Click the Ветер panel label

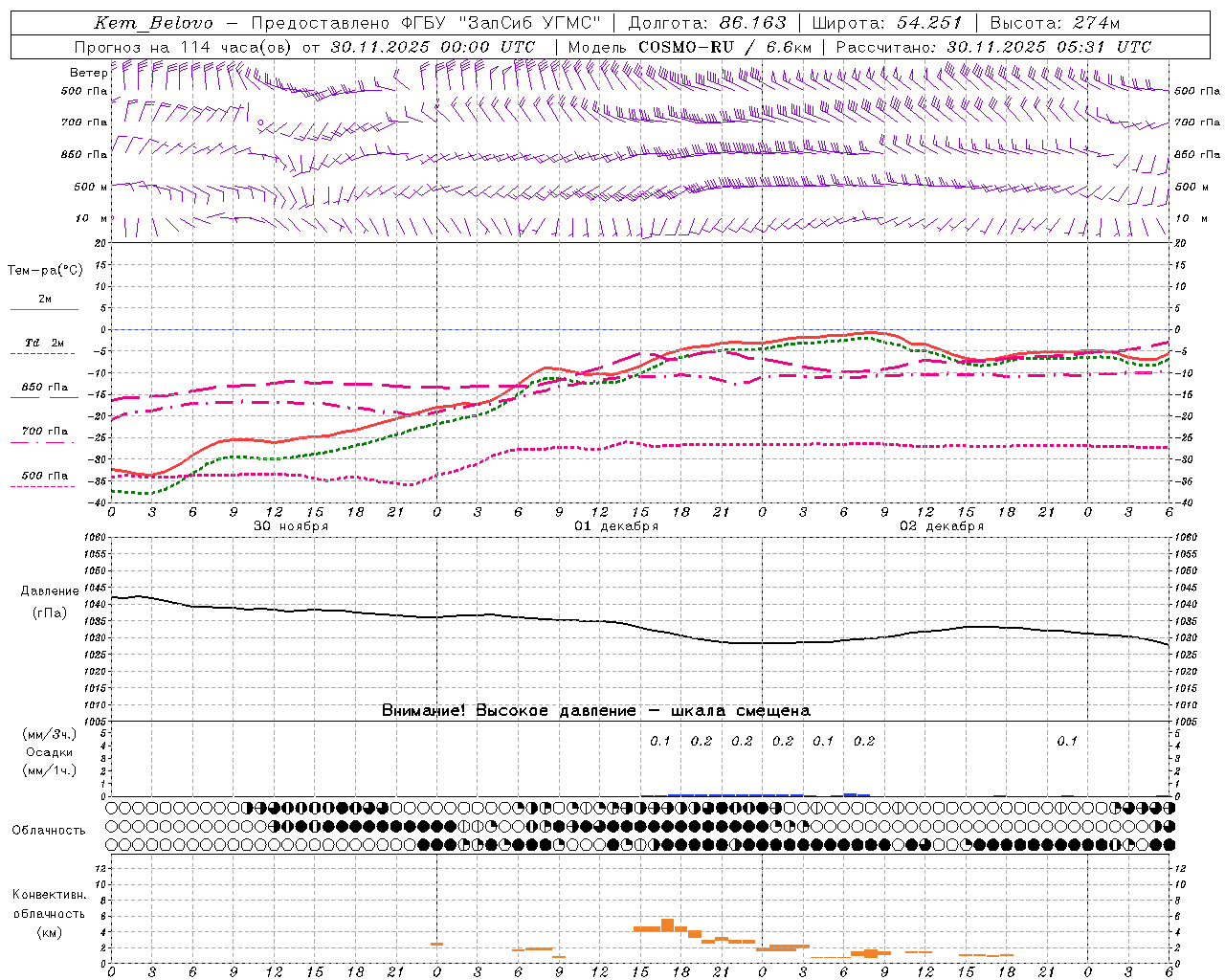point(88,73)
